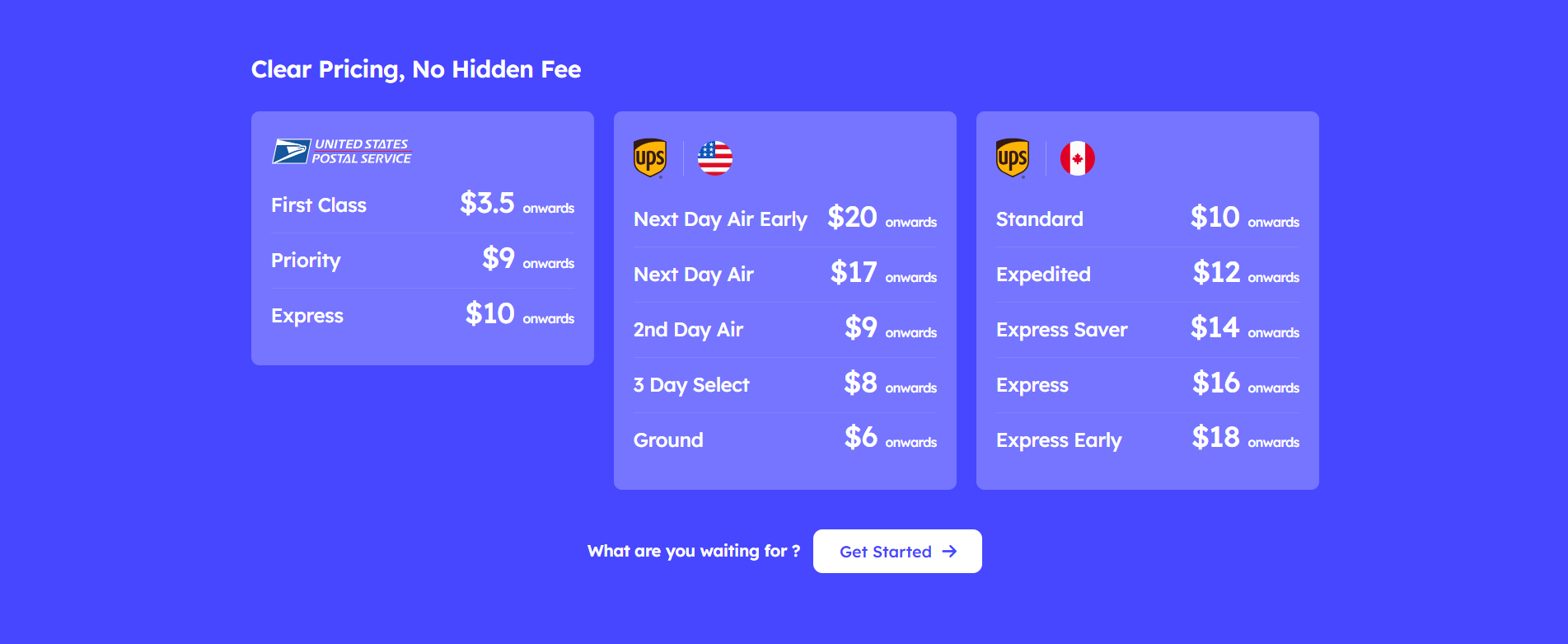Click the United States flag icon
Screen dimensions: 1568x644
pos(715,158)
